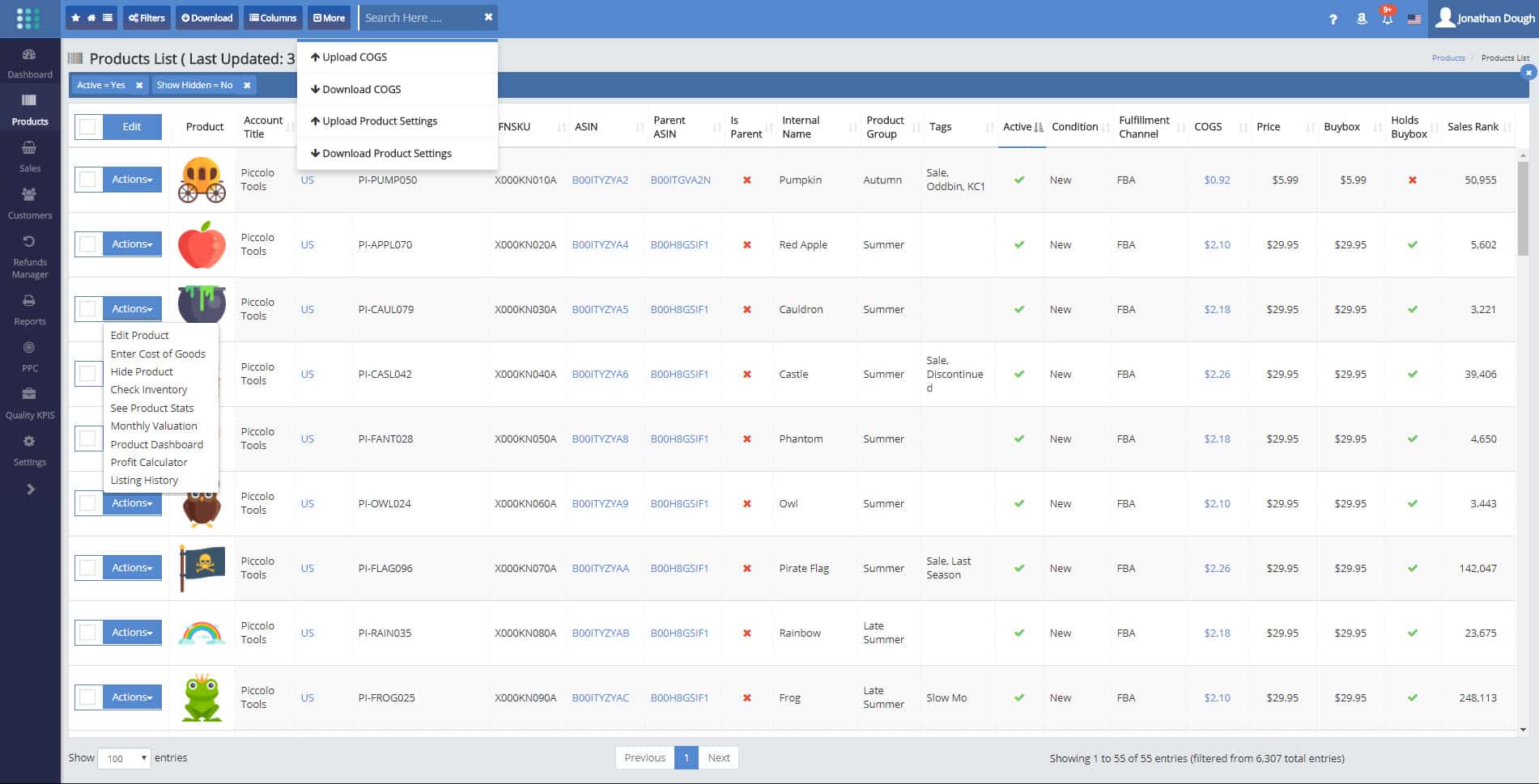This screenshot has width=1539, height=784.
Task: Check the select-all checkbox beside Edit
Action: (x=88, y=127)
